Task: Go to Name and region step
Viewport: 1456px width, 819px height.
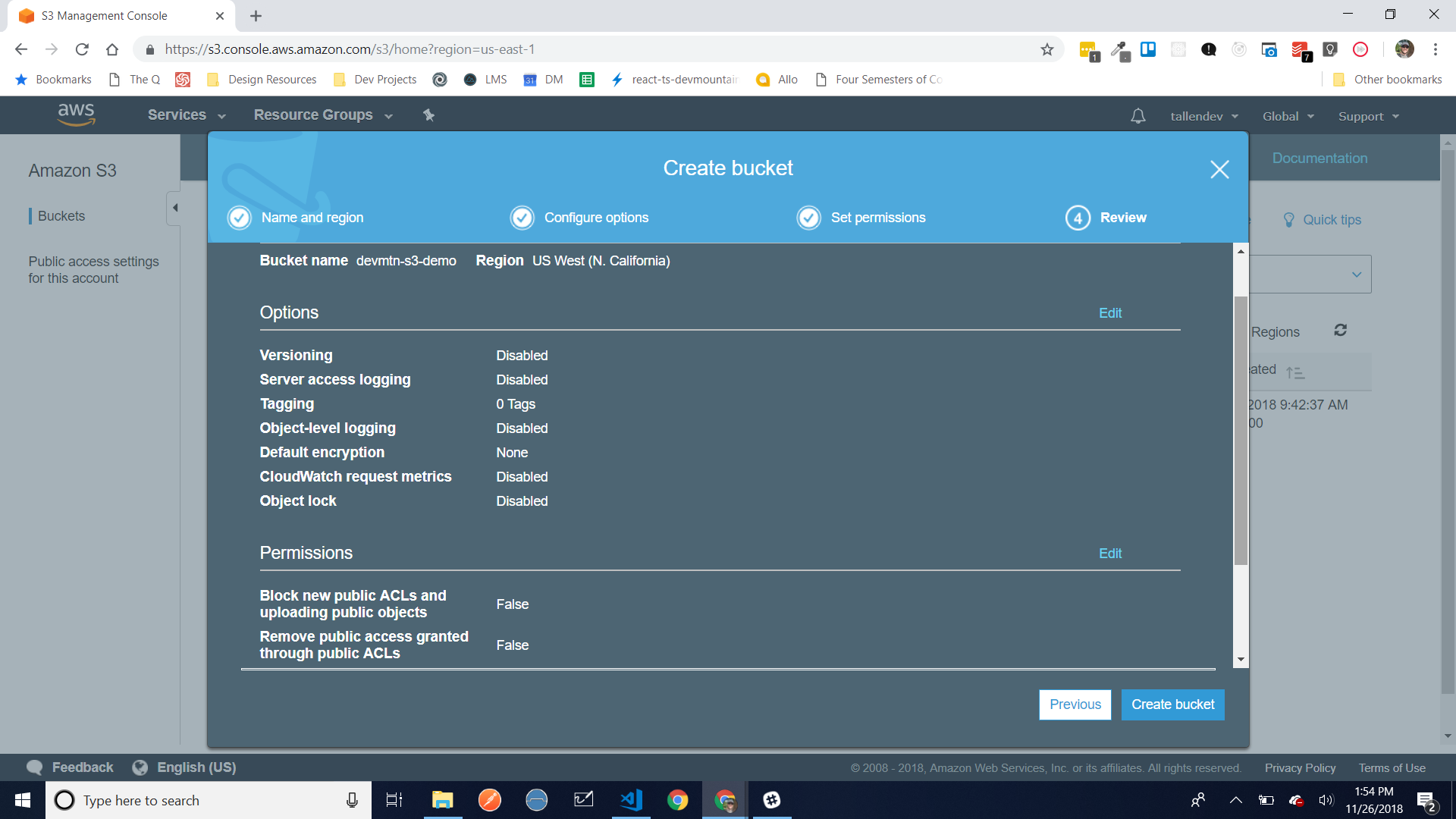Action: coord(312,218)
